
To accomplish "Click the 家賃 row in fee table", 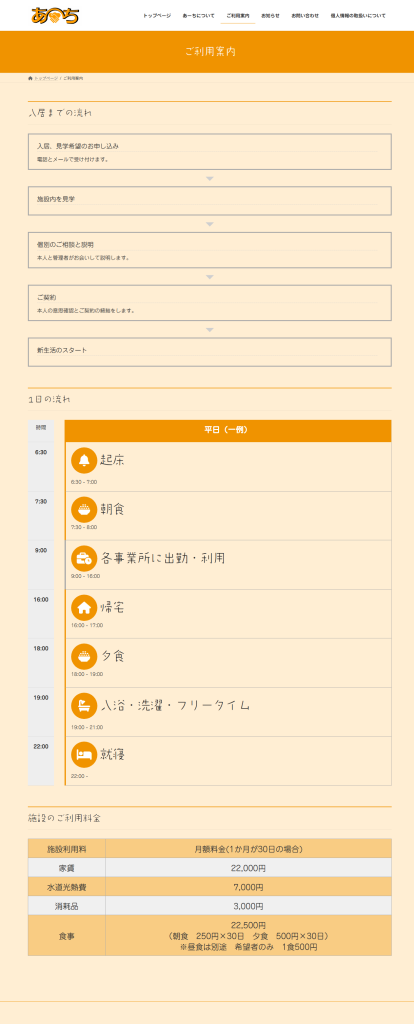I will pos(210,868).
